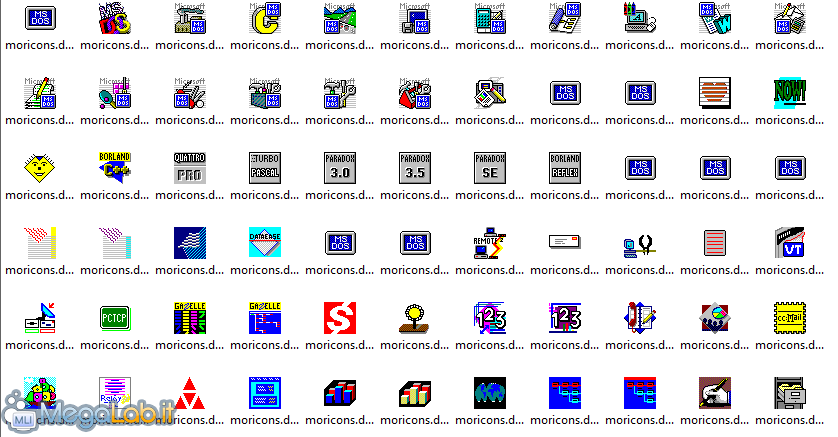
Task: Select the yellow smiling diamond face icon
Action: click(40, 168)
